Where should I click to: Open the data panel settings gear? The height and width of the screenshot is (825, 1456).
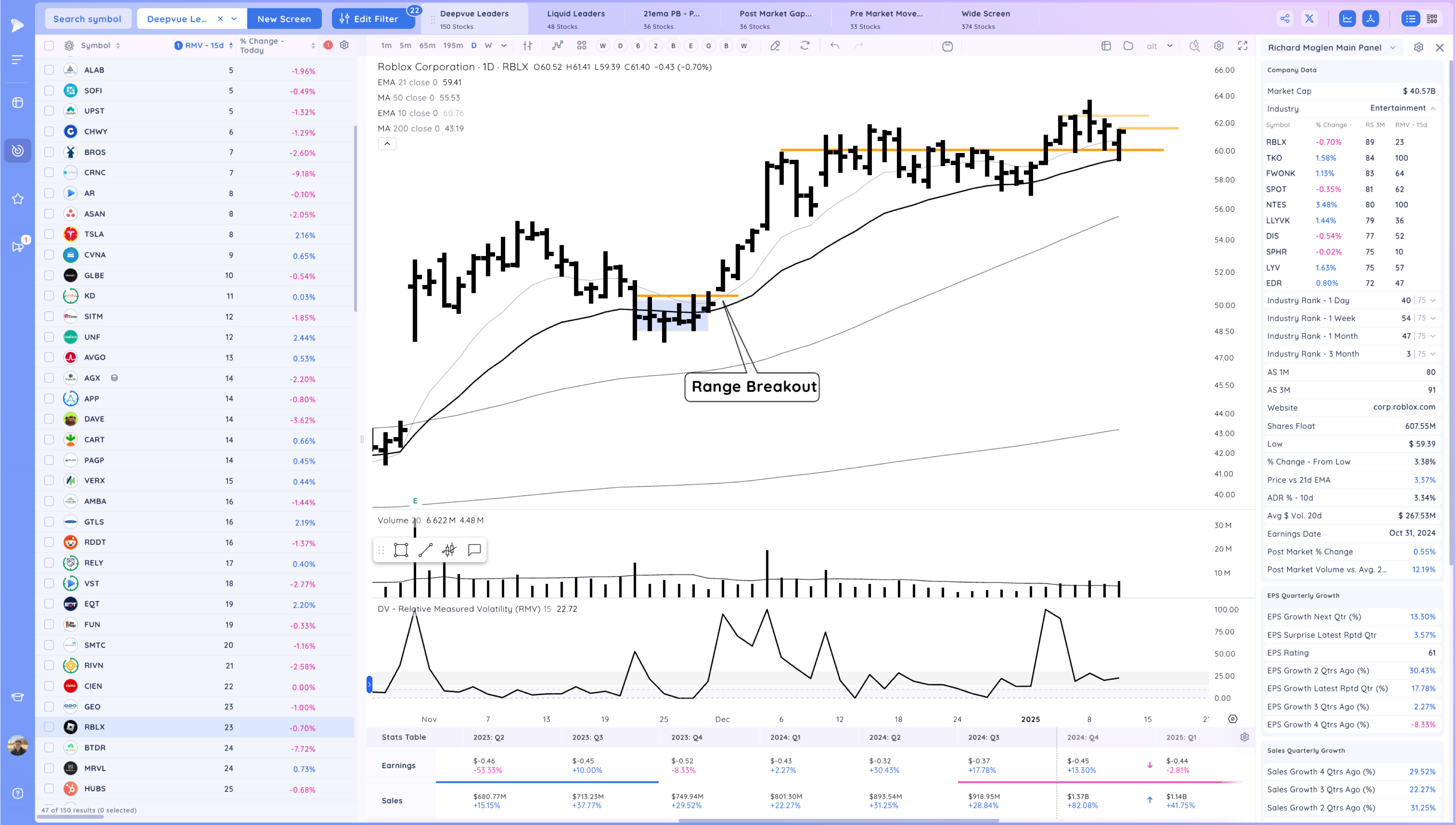click(x=1419, y=48)
